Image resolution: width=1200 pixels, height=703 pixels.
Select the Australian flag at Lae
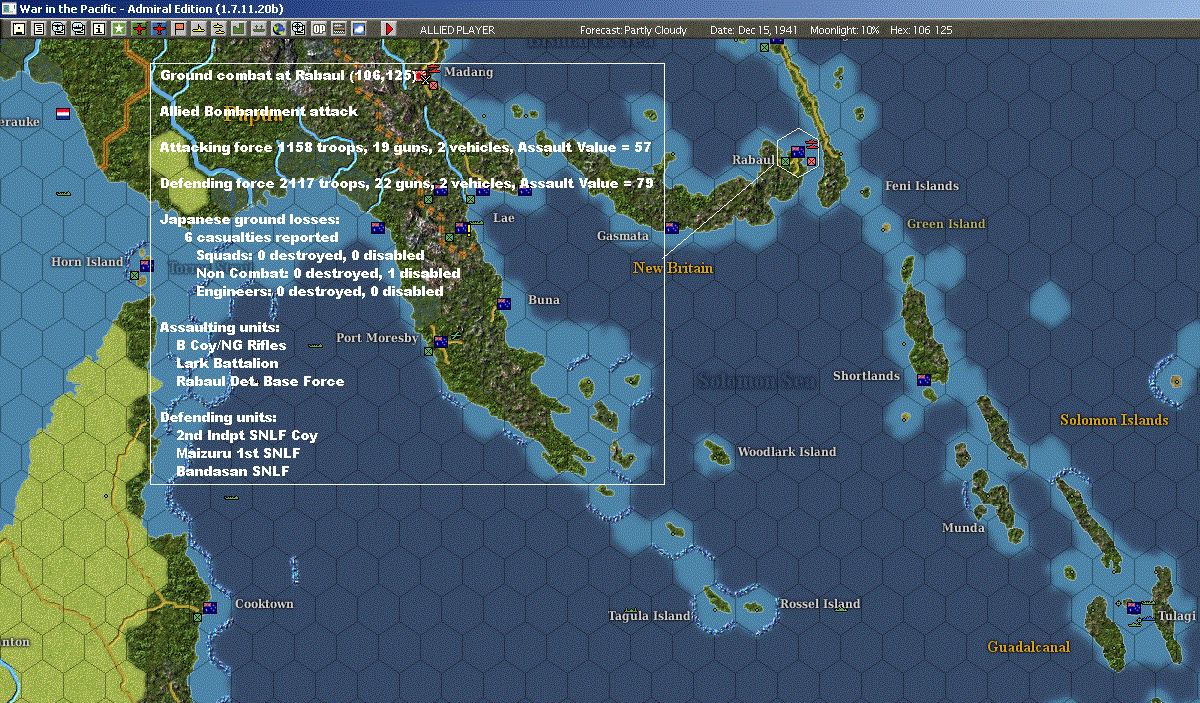pos(461,228)
